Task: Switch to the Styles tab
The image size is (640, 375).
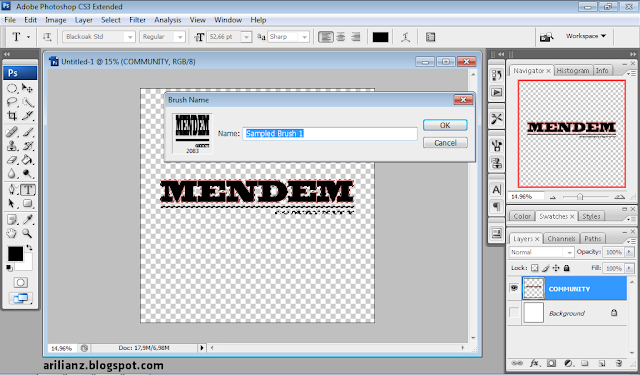Action: click(x=591, y=216)
